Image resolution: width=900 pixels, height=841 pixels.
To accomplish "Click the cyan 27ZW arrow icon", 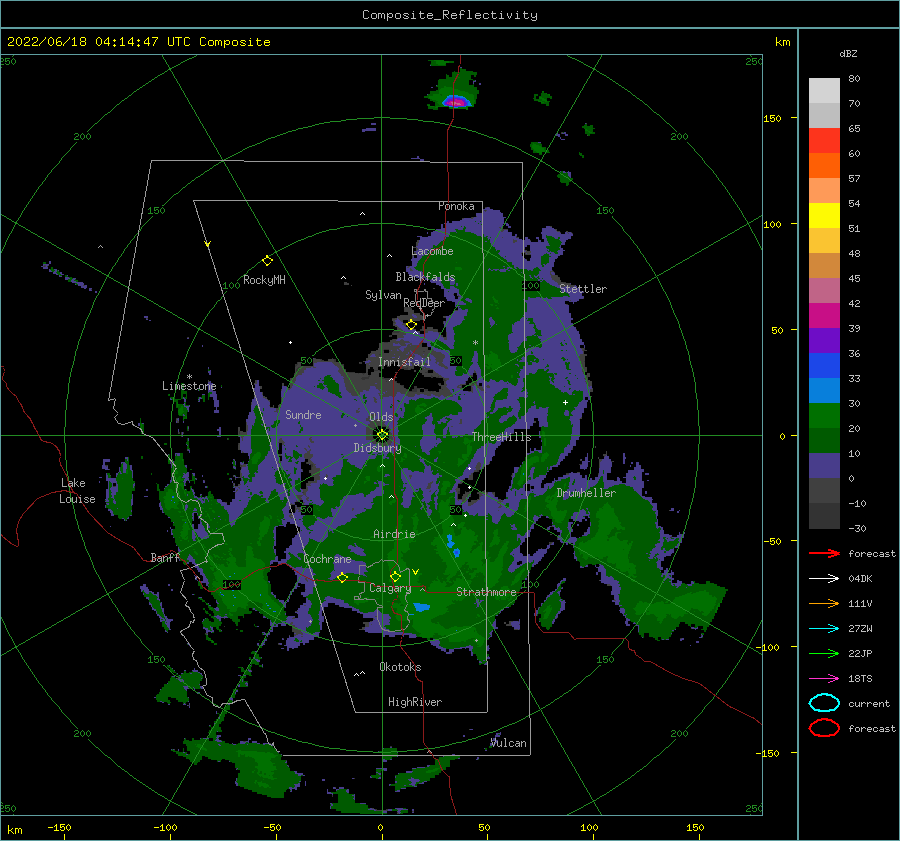I will [x=824, y=629].
